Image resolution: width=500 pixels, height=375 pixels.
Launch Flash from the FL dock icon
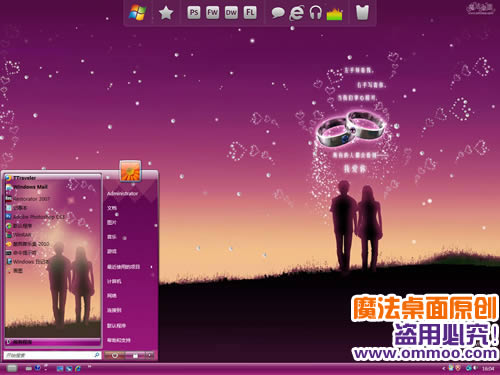tap(250, 13)
